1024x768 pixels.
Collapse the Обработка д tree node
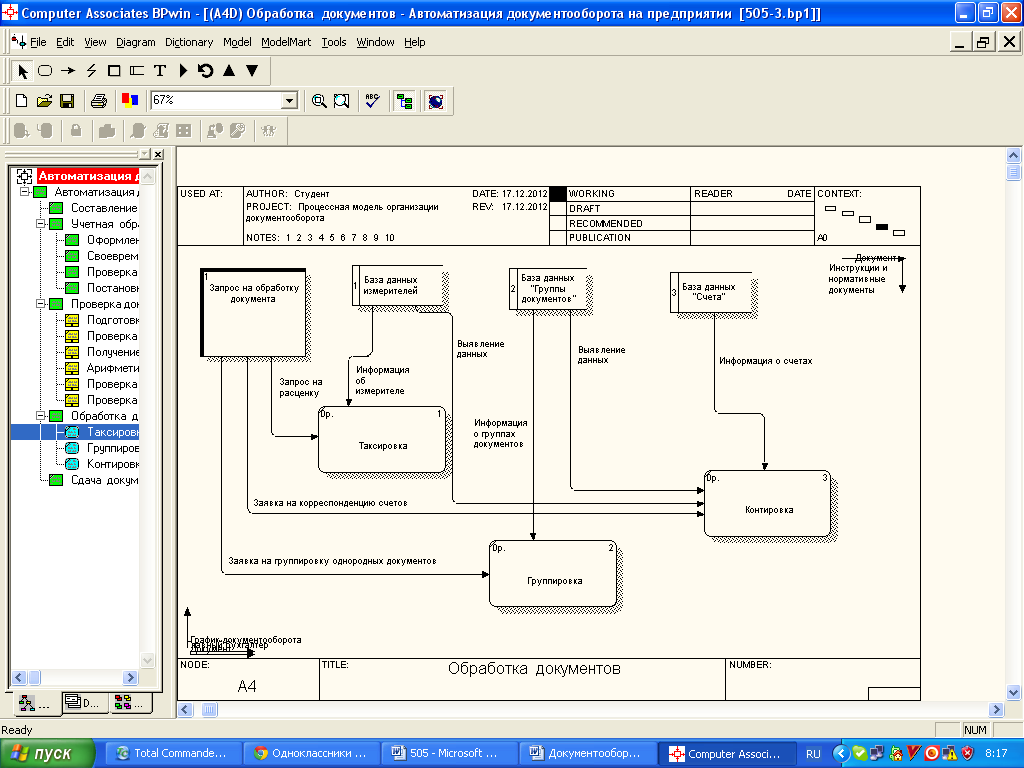[40, 416]
